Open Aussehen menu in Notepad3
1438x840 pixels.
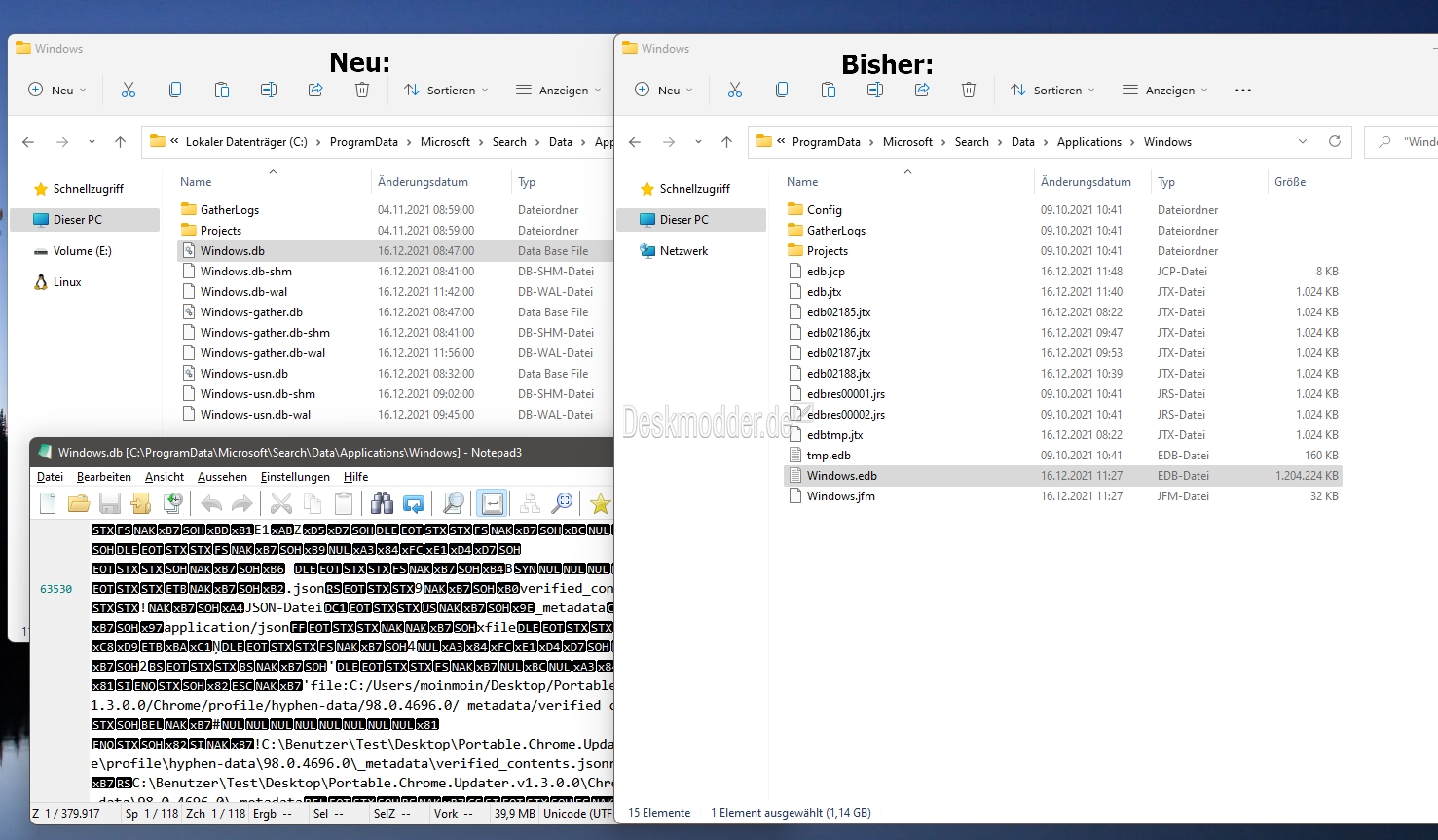tap(222, 477)
